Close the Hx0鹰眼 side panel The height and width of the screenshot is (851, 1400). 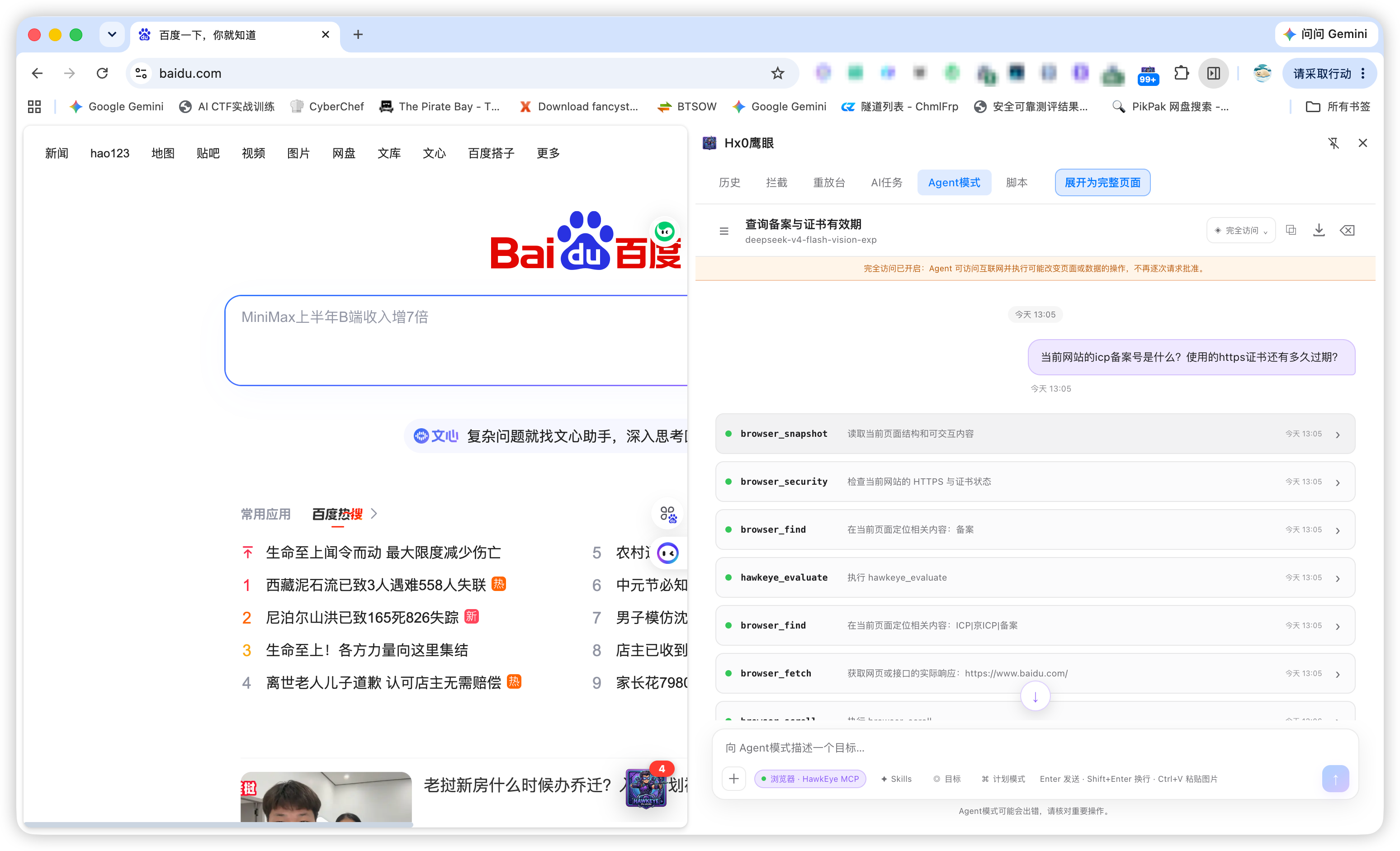1362,143
